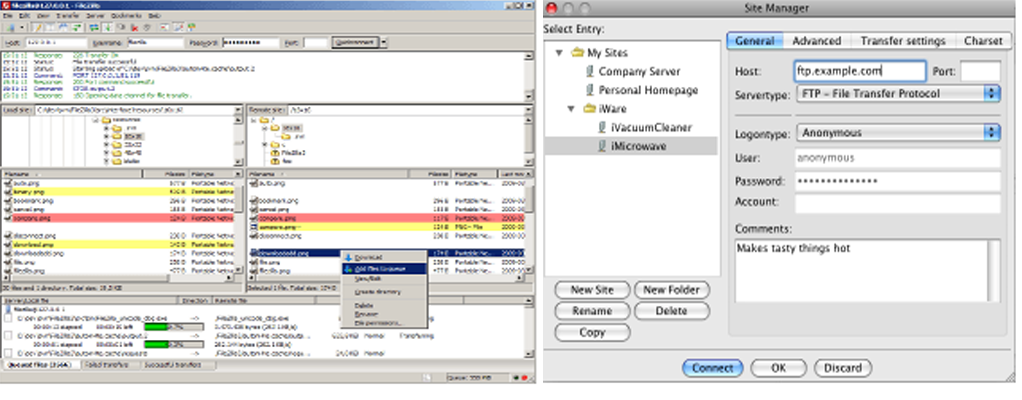Open Site Manager icon in FileZilla toolbar

point(11,29)
